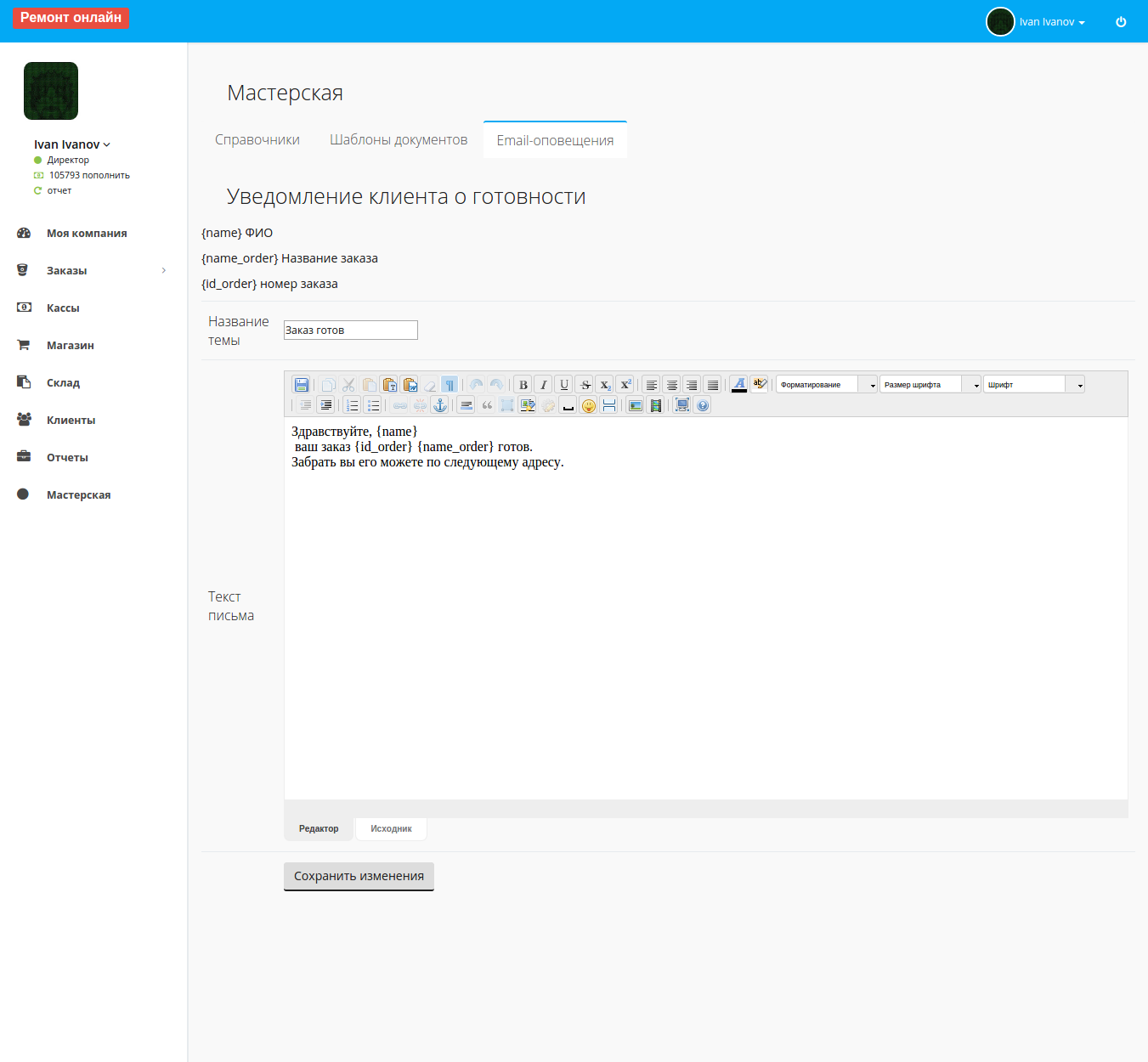The height and width of the screenshot is (1062, 1148).
Task: Pick the text color swatch
Action: pyautogui.click(x=739, y=385)
